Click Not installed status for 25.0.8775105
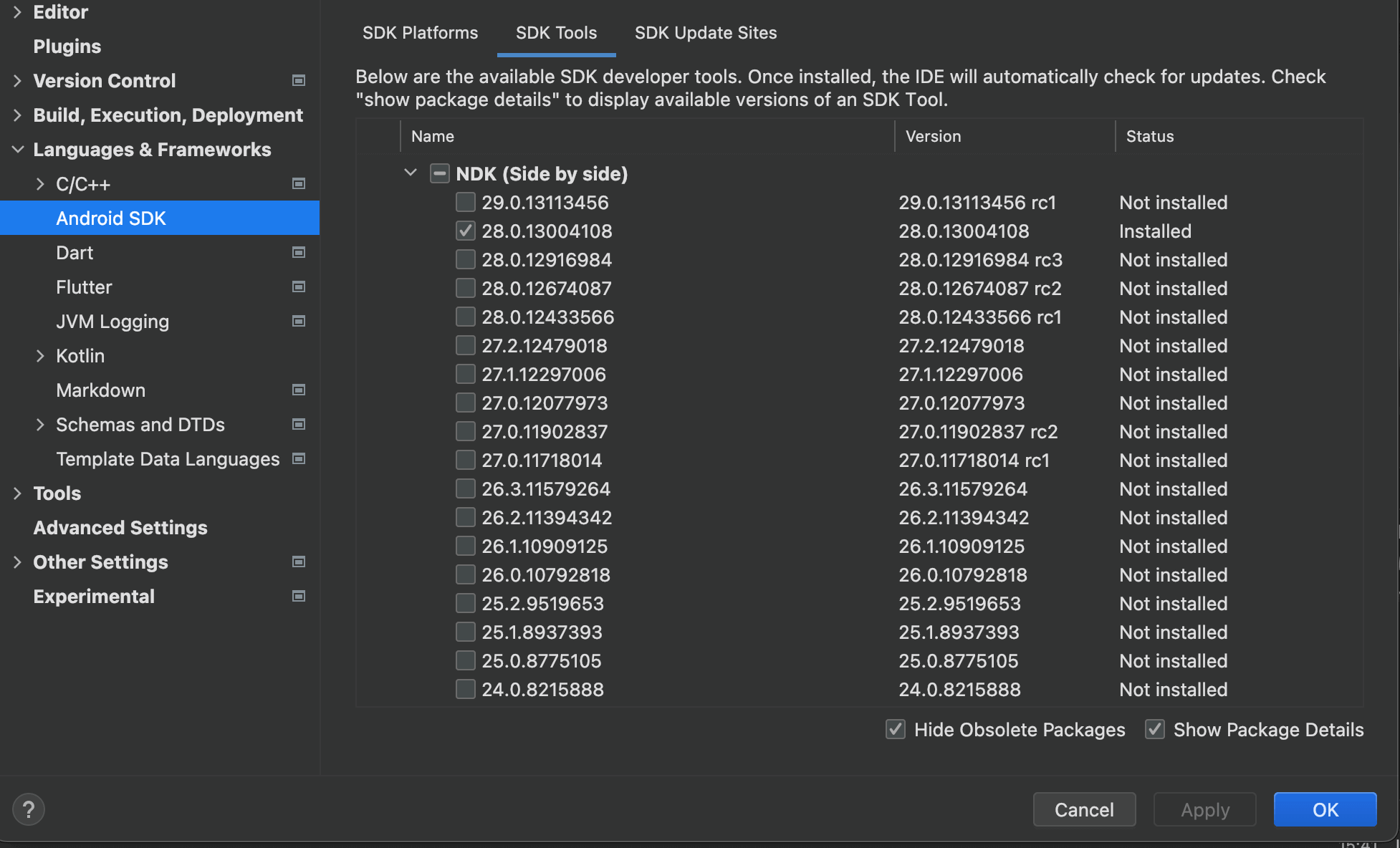 coord(1173,661)
